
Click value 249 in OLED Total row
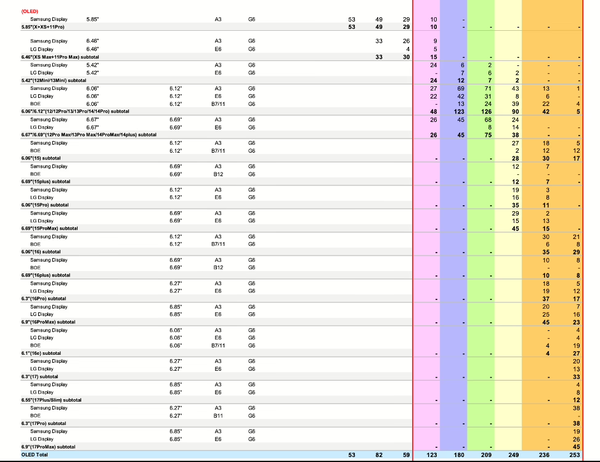pyautogui.click(x=513, y=455)
